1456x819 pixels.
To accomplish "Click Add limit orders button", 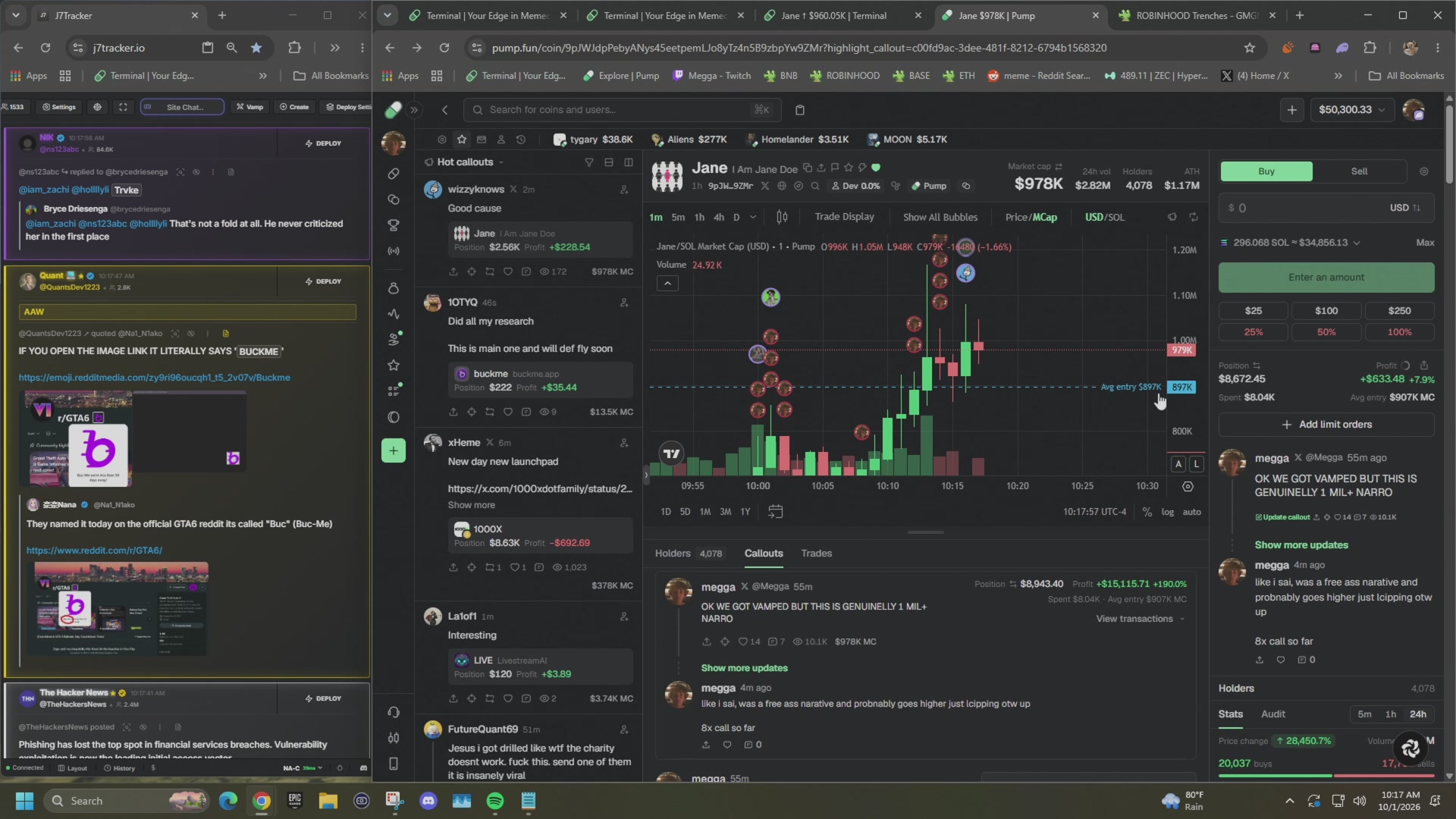I will (x=1326, y=425).
